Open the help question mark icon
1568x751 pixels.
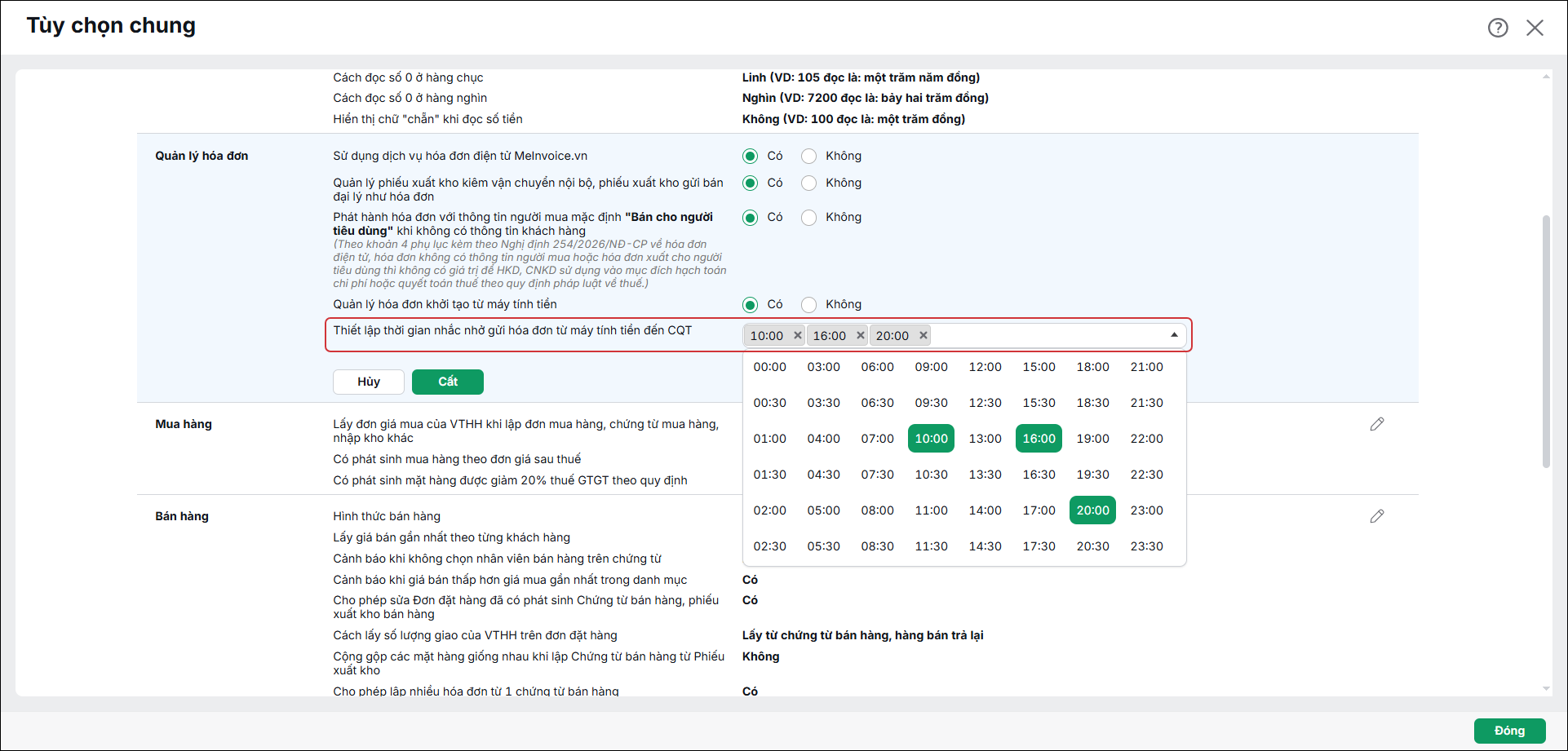pos(1498,28)
